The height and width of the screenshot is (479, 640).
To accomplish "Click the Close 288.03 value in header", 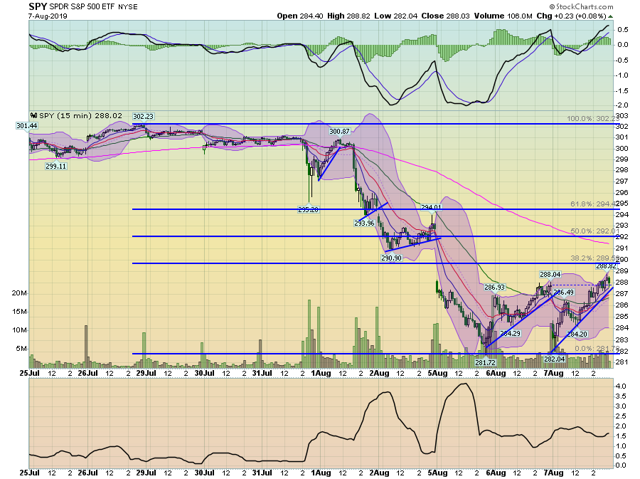I will (446, 16).
